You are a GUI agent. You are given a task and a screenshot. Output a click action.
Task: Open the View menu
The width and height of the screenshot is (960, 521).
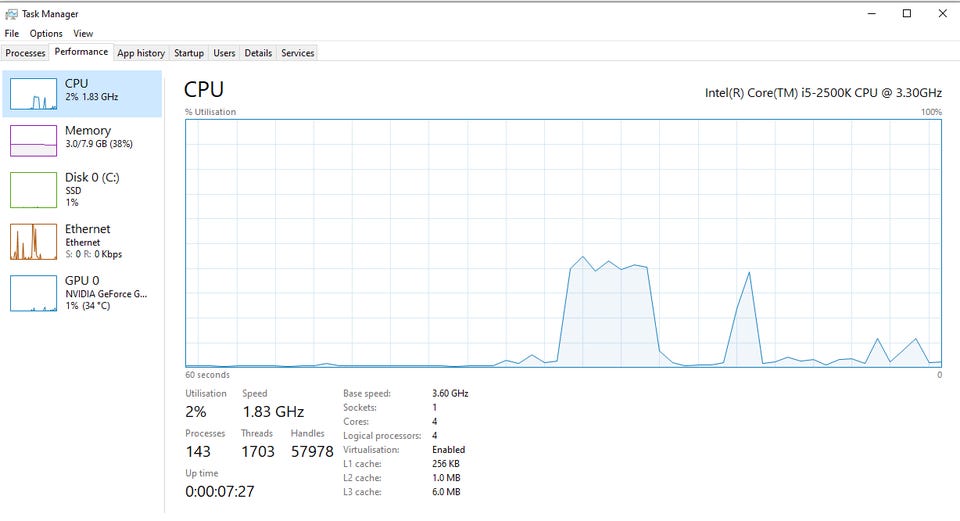click(83, 33)
